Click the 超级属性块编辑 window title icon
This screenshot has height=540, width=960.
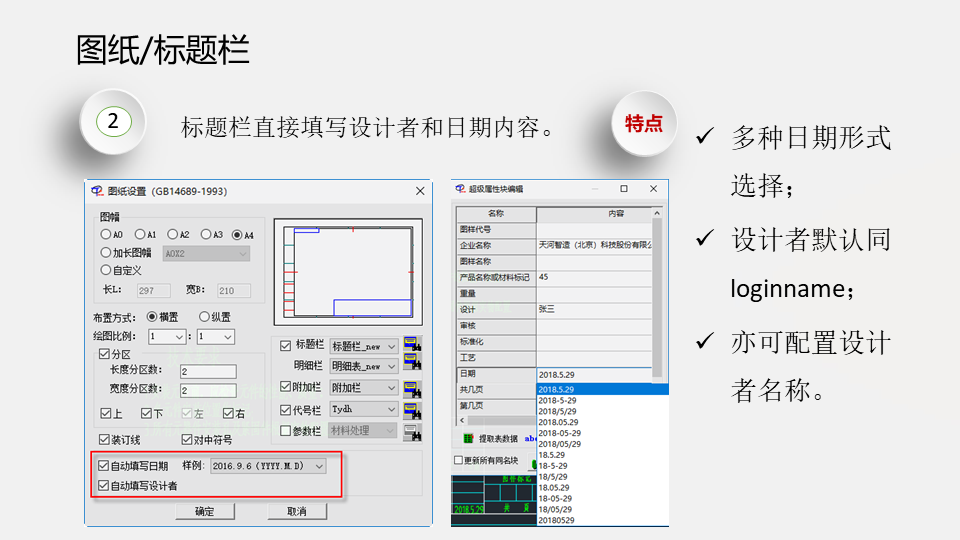point(461,189)
